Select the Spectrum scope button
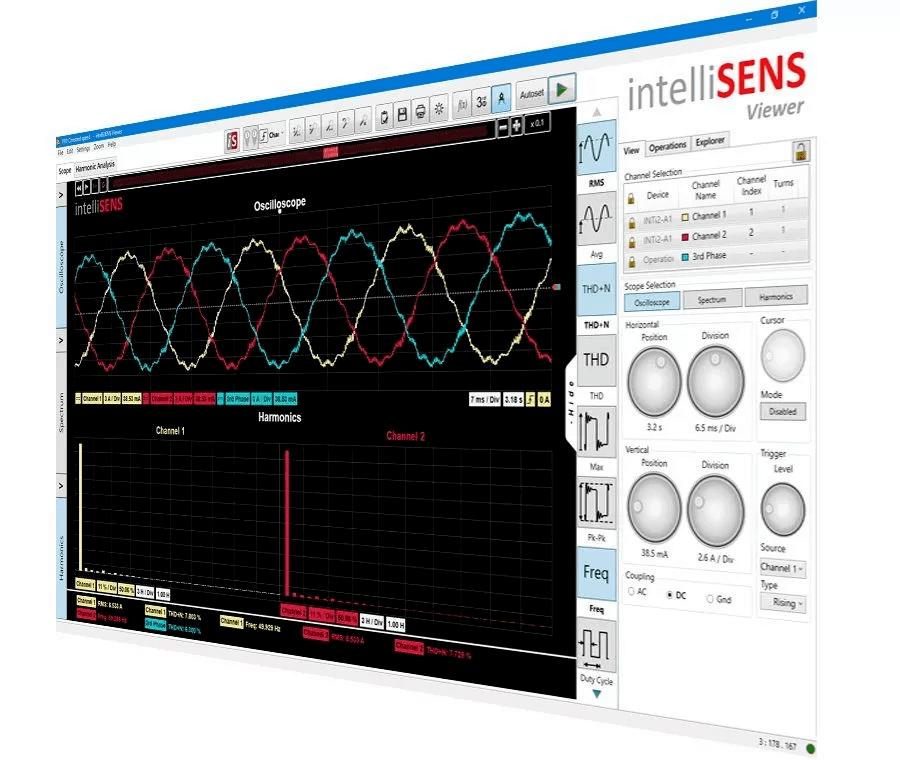This screenshot has width=900, height=760. (x=715, y=298)
